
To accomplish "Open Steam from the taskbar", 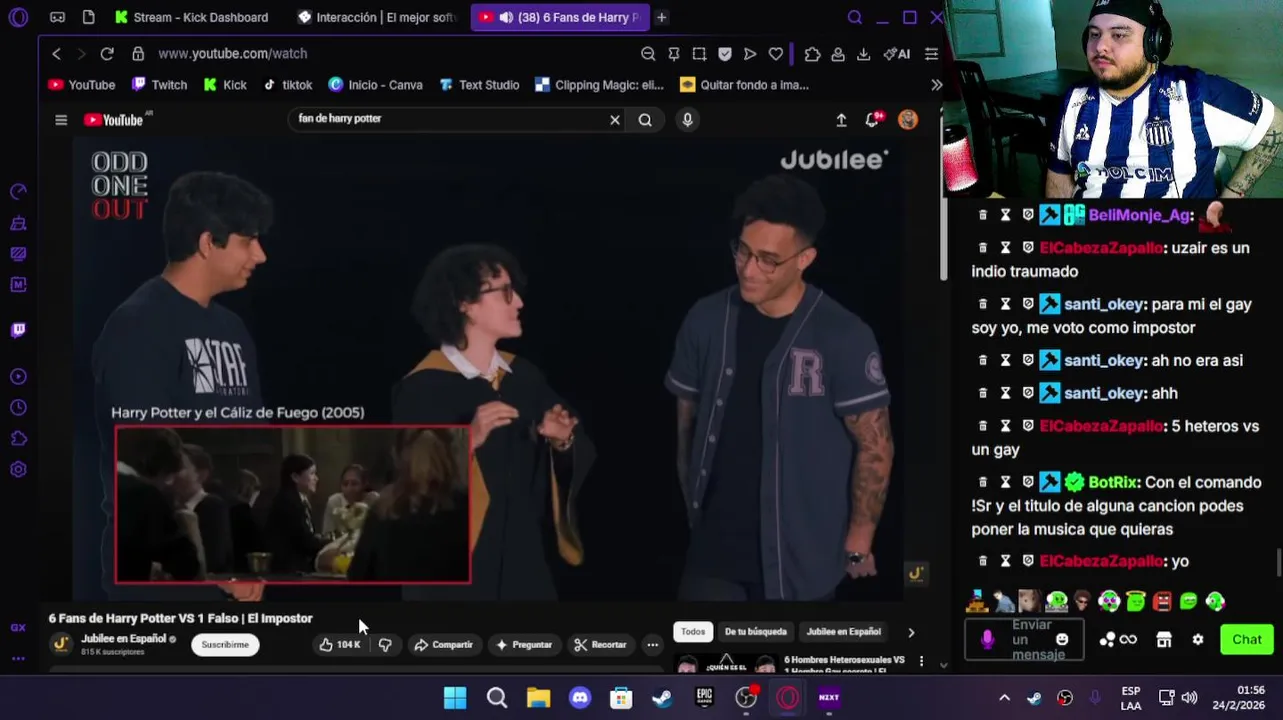I will tap(662, 698).
